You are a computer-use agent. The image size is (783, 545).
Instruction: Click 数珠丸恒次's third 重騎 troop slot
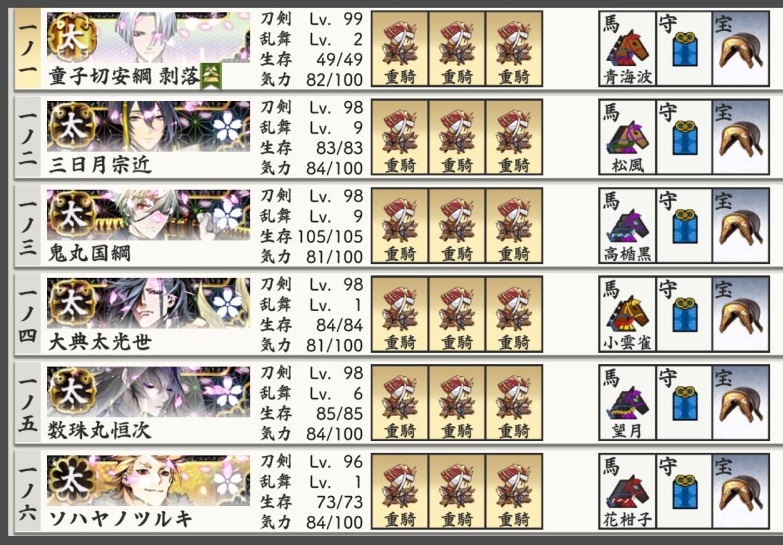click(x=514, y=403)
